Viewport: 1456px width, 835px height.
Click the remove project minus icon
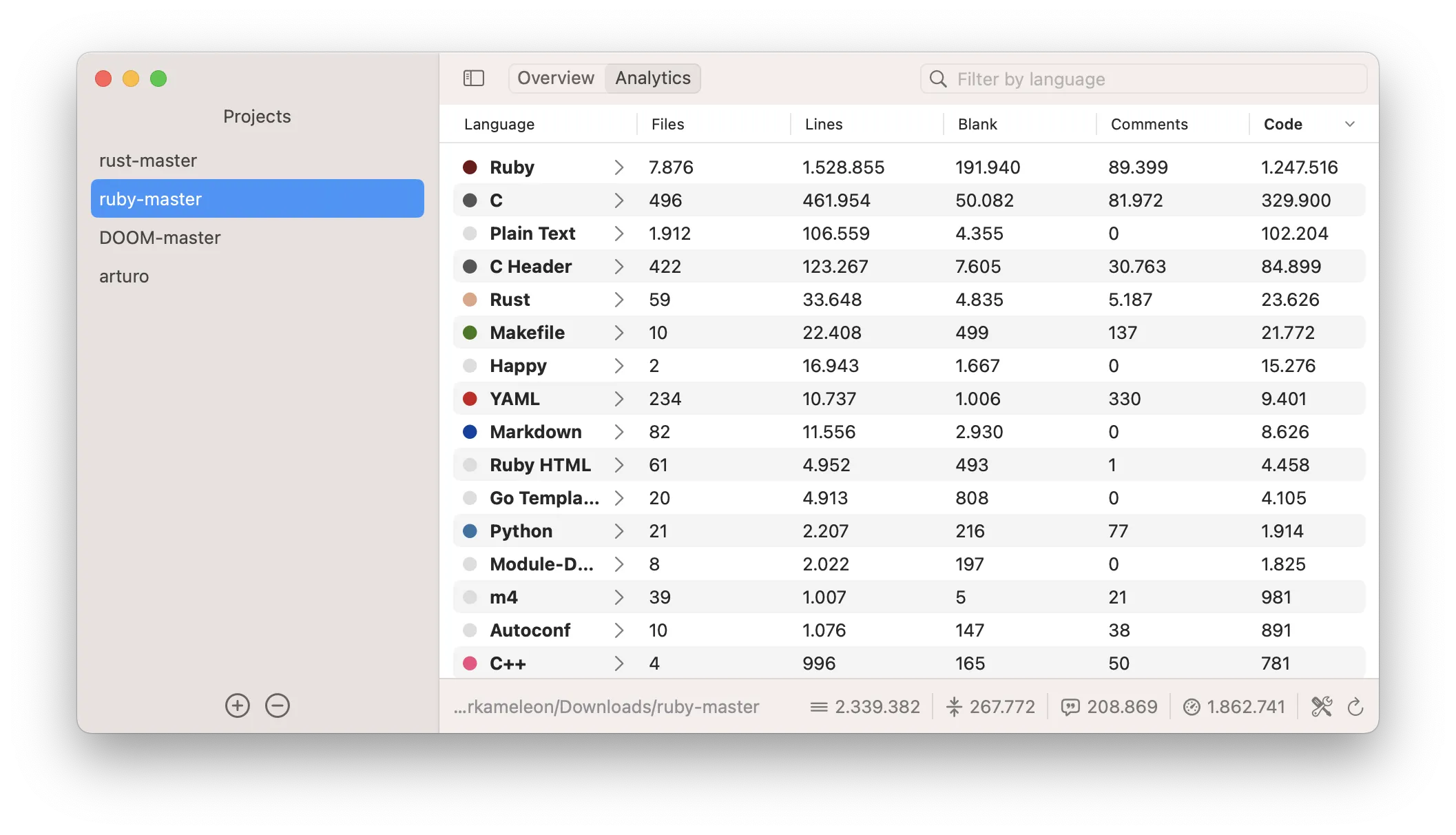tap(278, 705)
